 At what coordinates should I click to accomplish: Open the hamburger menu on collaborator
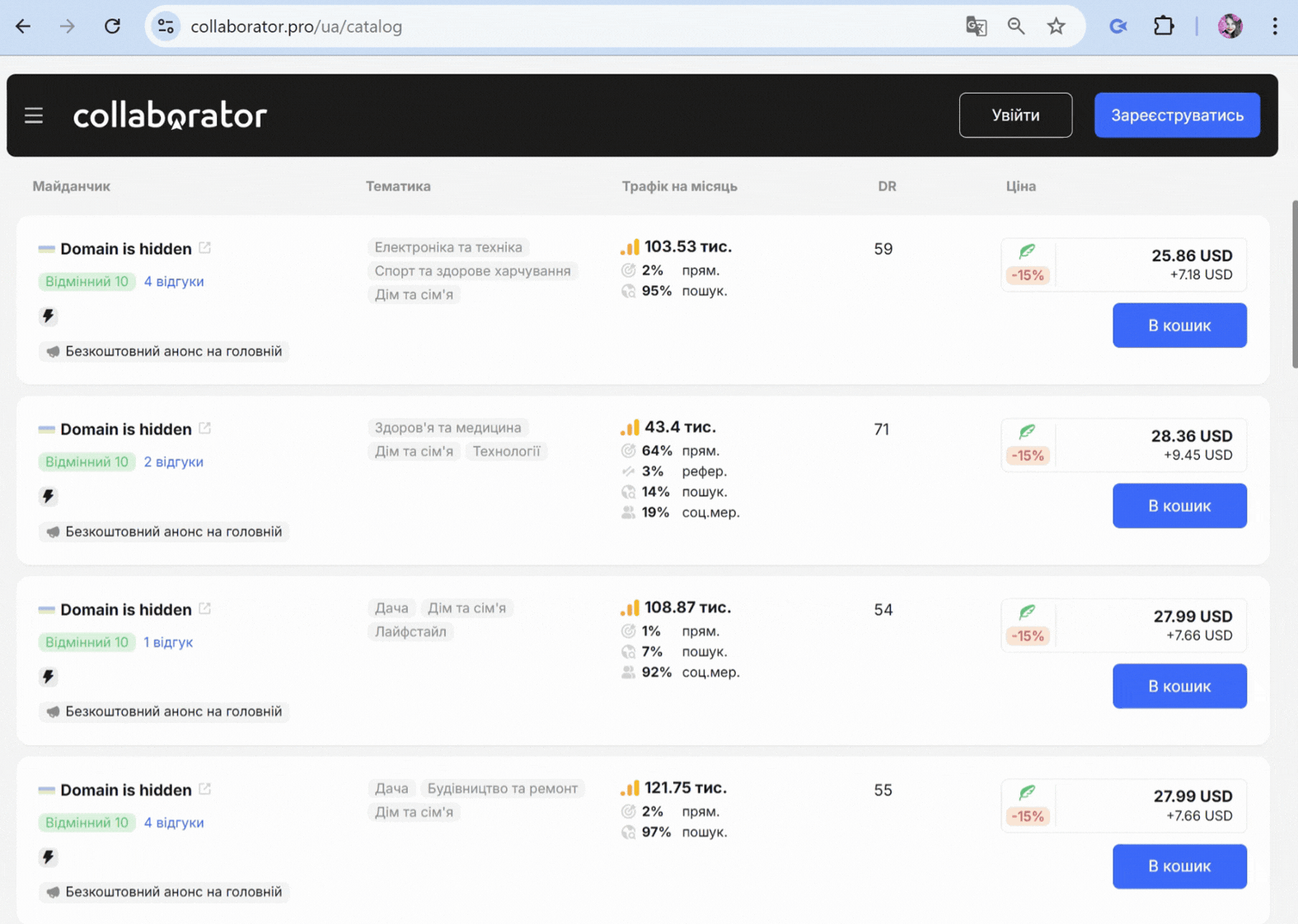34,115
